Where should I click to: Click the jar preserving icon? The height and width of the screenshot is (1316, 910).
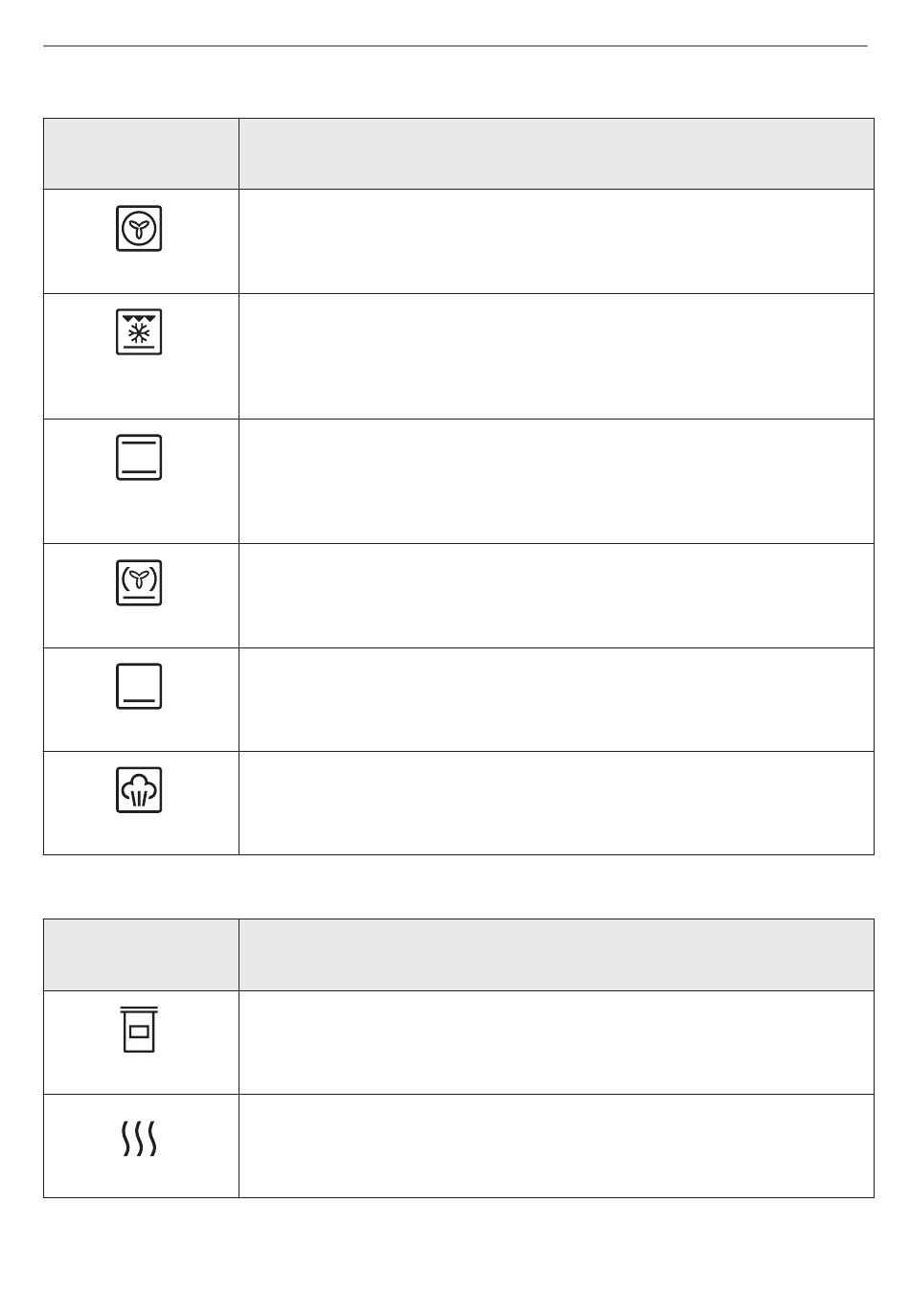tap(139, 1030)
